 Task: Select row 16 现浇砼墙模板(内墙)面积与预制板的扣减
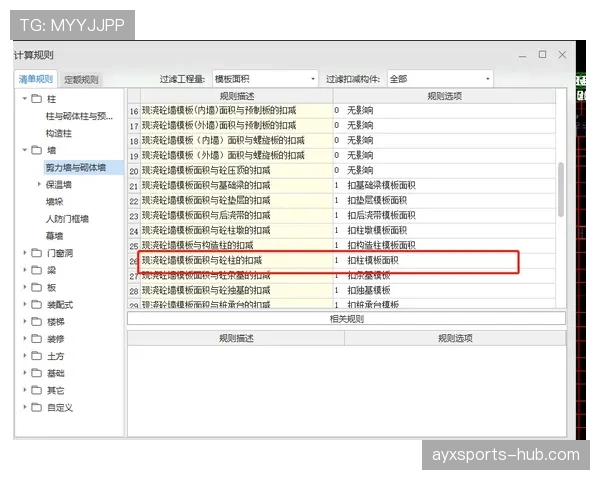[x=342, y=111]
